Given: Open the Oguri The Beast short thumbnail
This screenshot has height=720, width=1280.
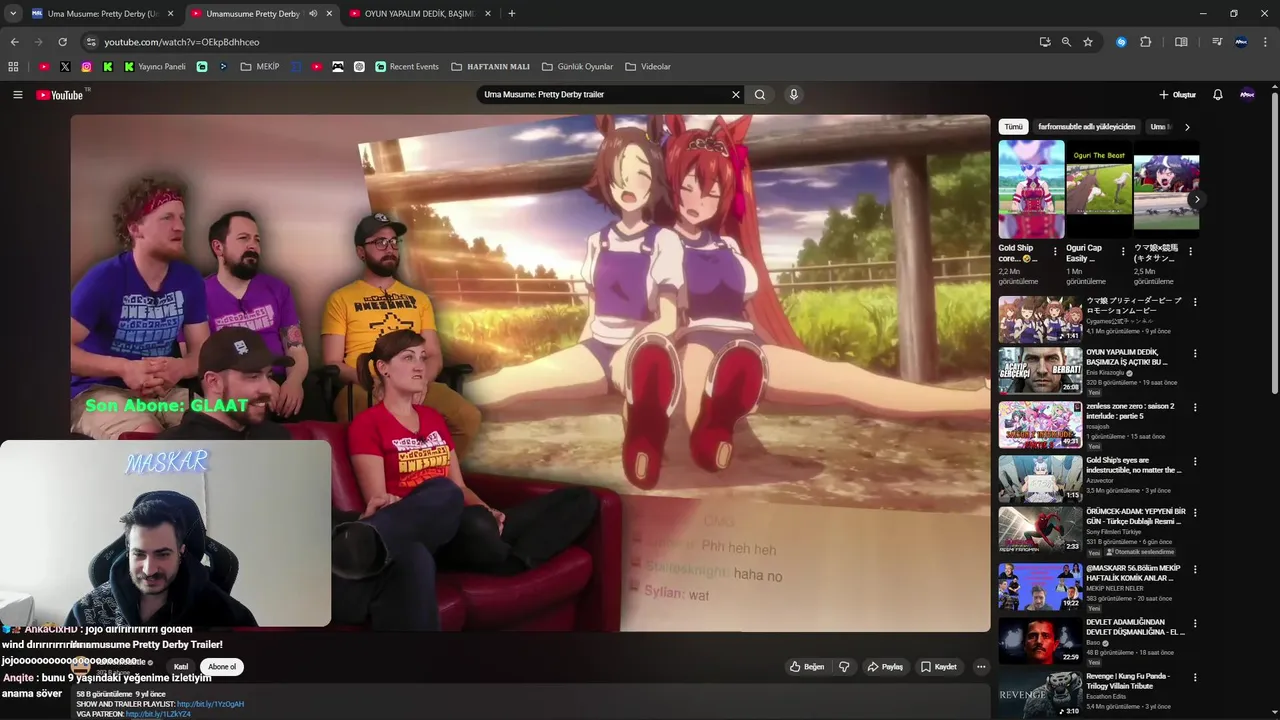Looking at the screenshot, I should pos(1099,189).
